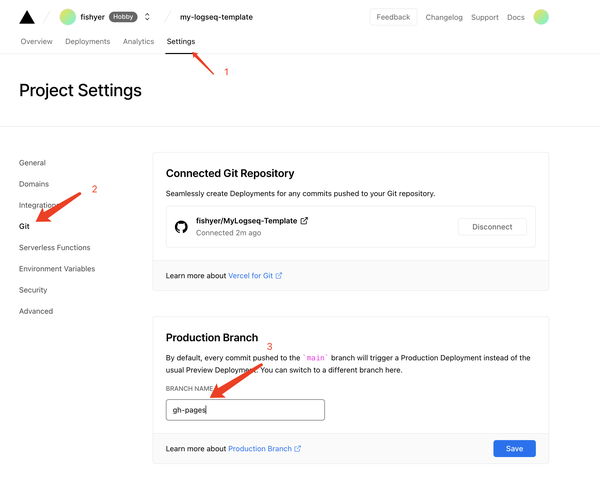This screenshot has width=600, height=487.
Task: Expand the team switcher chevron
Action: coord(147,17)
